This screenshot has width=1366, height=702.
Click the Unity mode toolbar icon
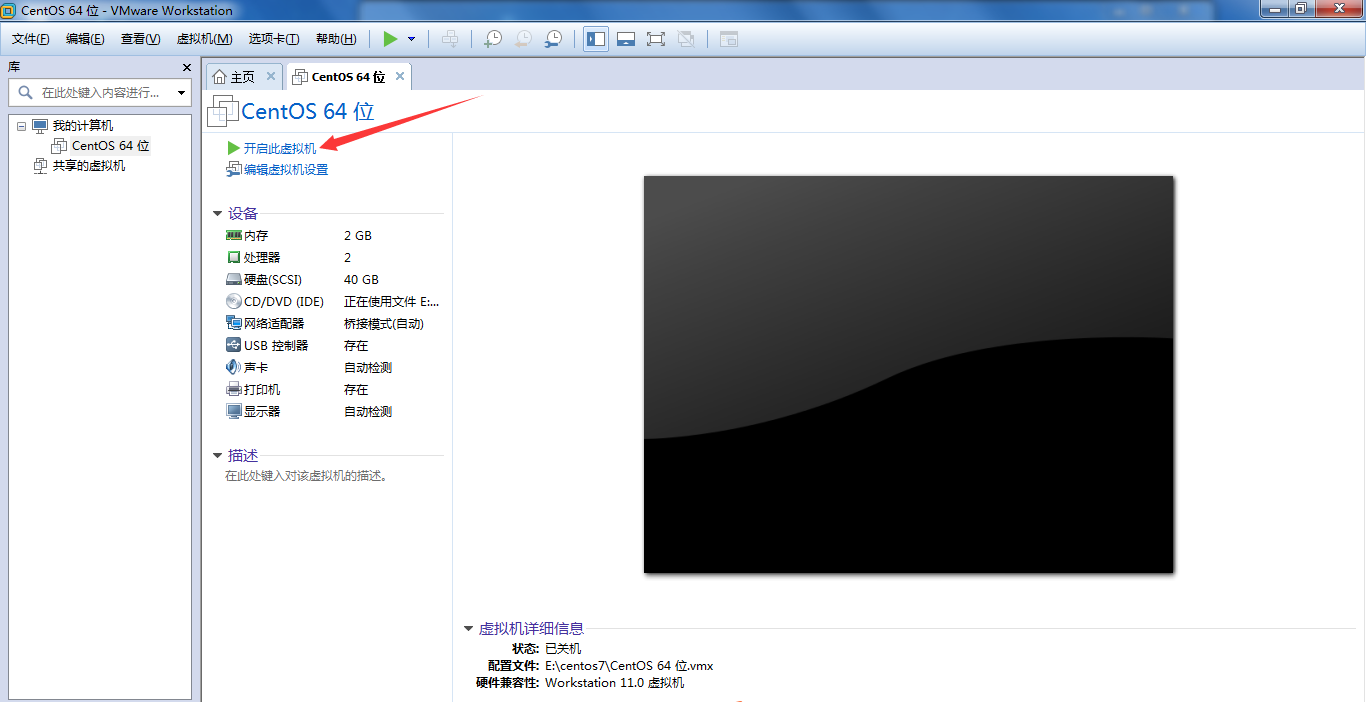click(x=686, y=39)
